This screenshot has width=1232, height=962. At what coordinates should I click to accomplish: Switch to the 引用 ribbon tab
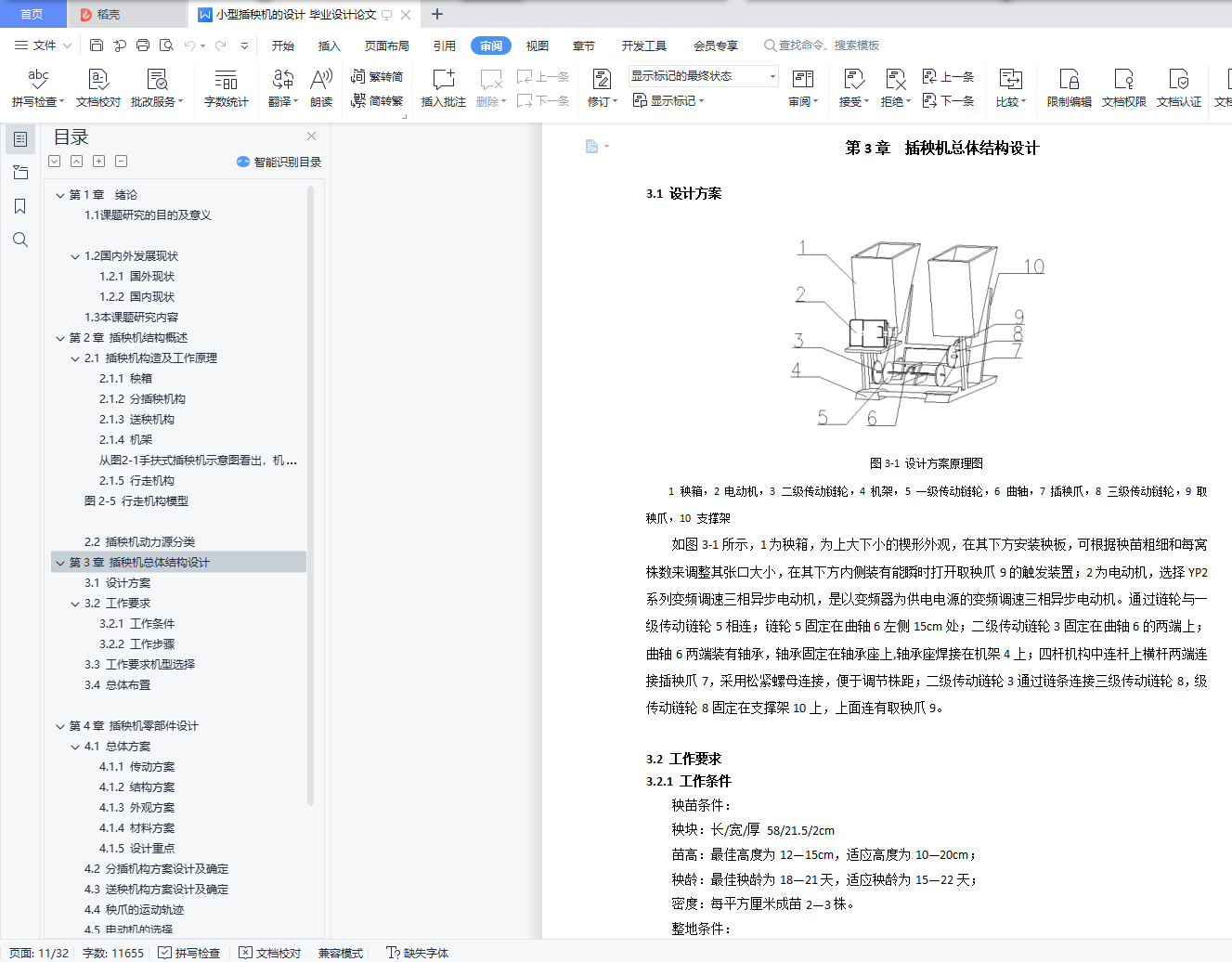[x=444, y=45]
